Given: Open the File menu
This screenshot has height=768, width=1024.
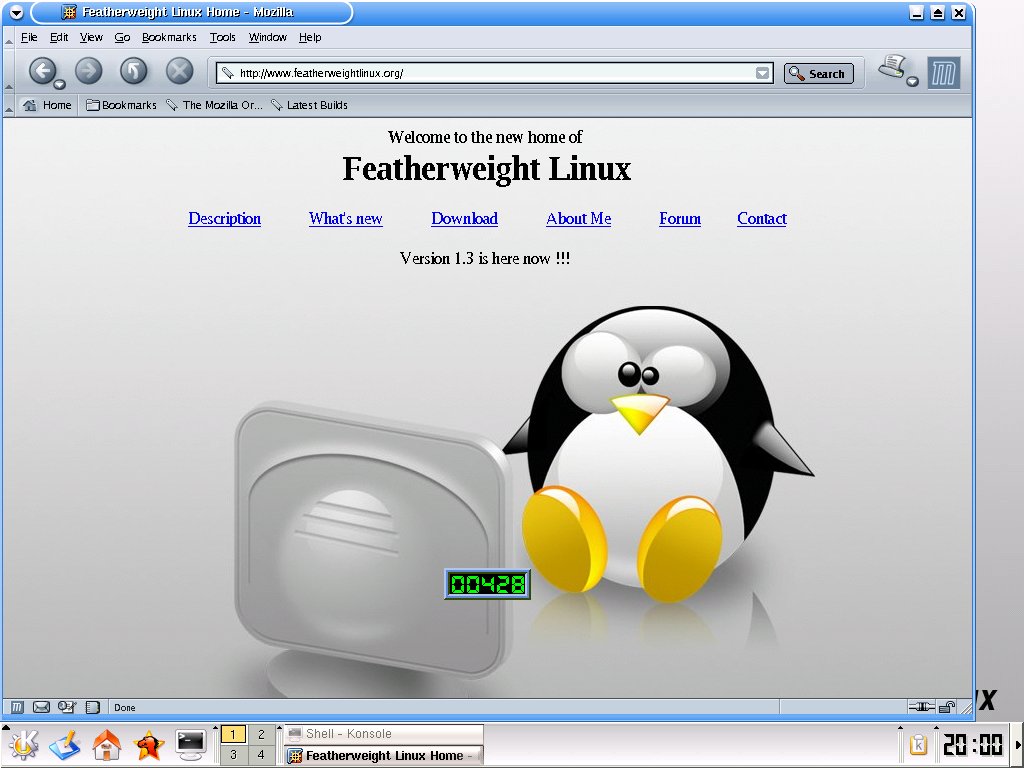Looking at the screenshot, I should [x=29, y=37].
